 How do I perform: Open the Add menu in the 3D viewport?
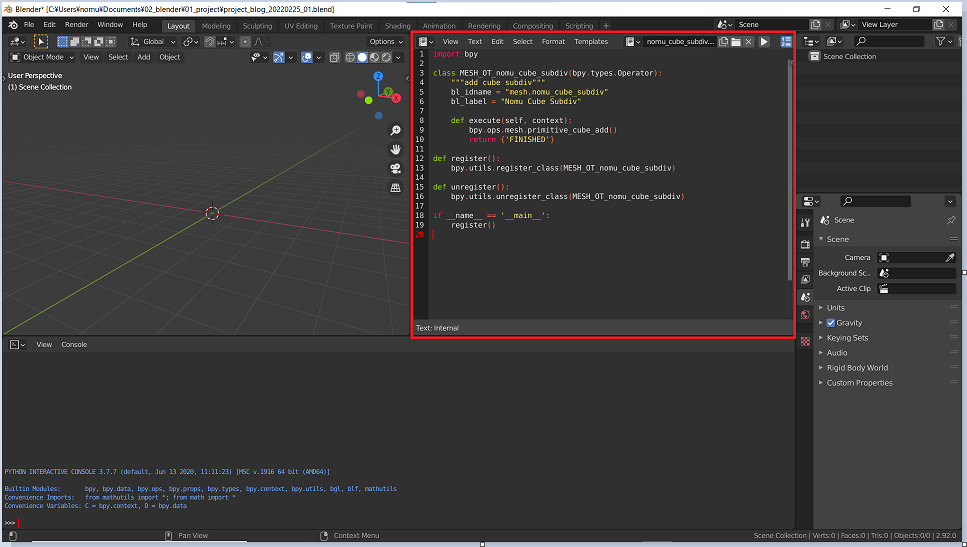pyautogui.click(x=144, y=57)
